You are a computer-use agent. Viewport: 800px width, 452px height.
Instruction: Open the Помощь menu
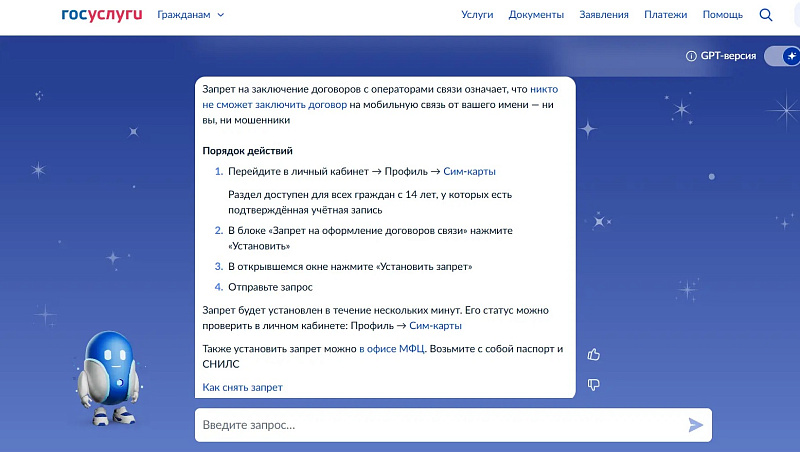(x=722, y=15)
